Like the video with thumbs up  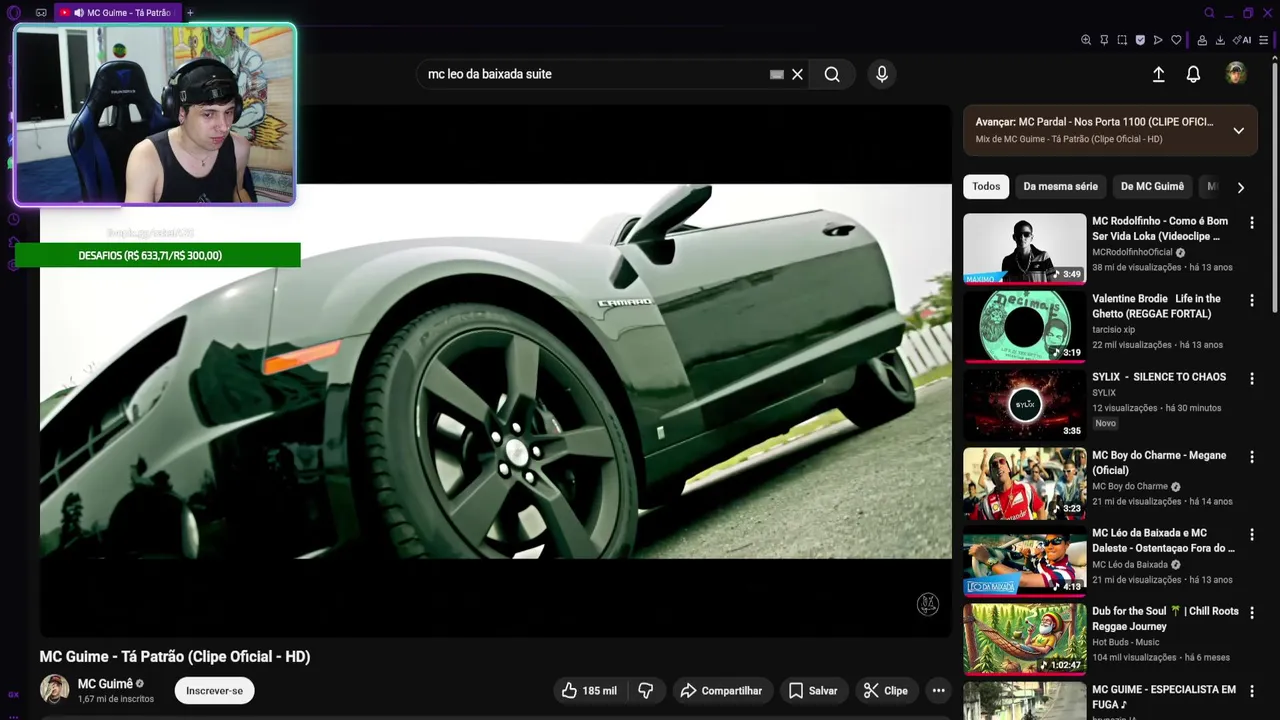589,690
